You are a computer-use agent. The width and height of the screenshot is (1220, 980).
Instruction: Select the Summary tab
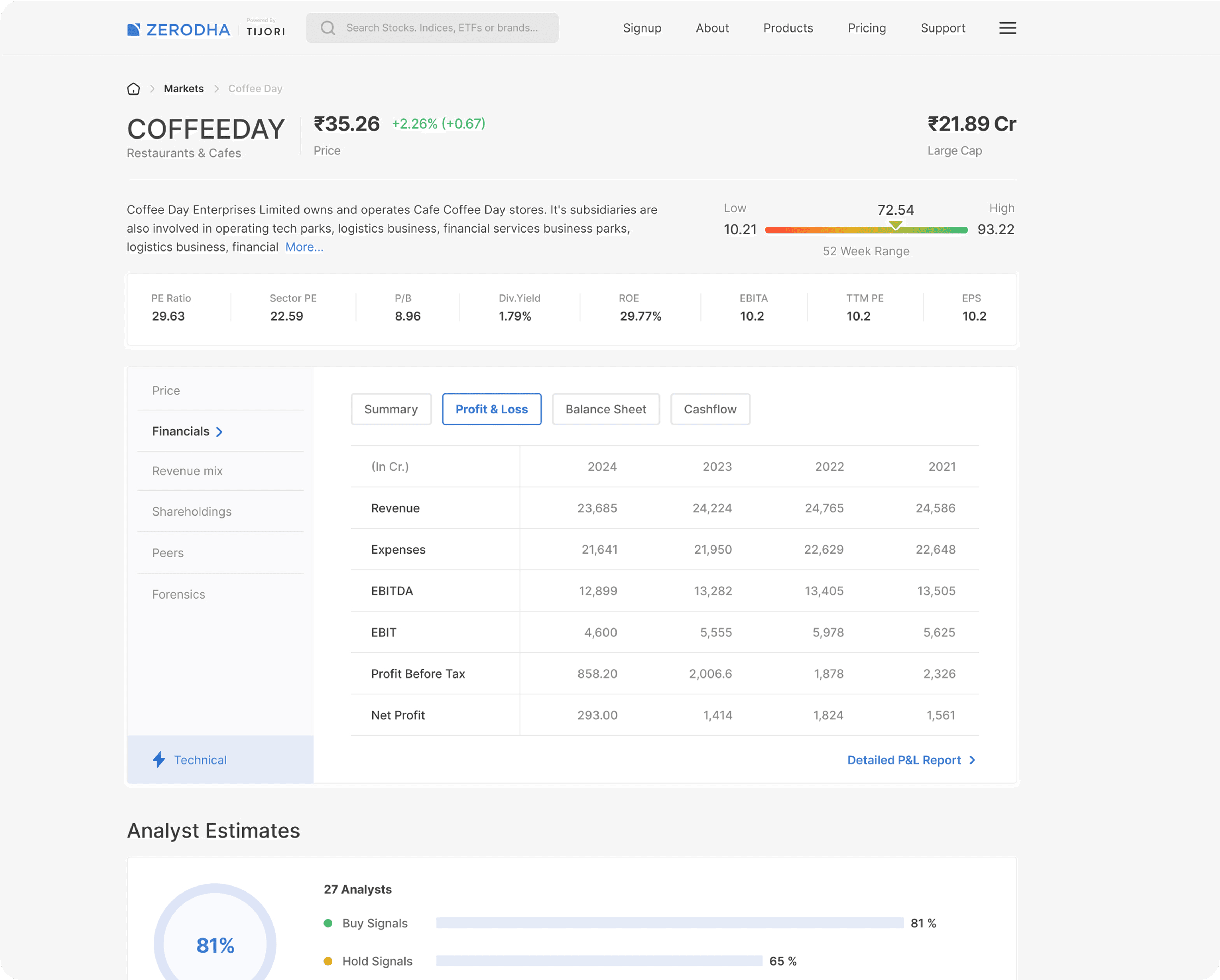tap(390, 409)
